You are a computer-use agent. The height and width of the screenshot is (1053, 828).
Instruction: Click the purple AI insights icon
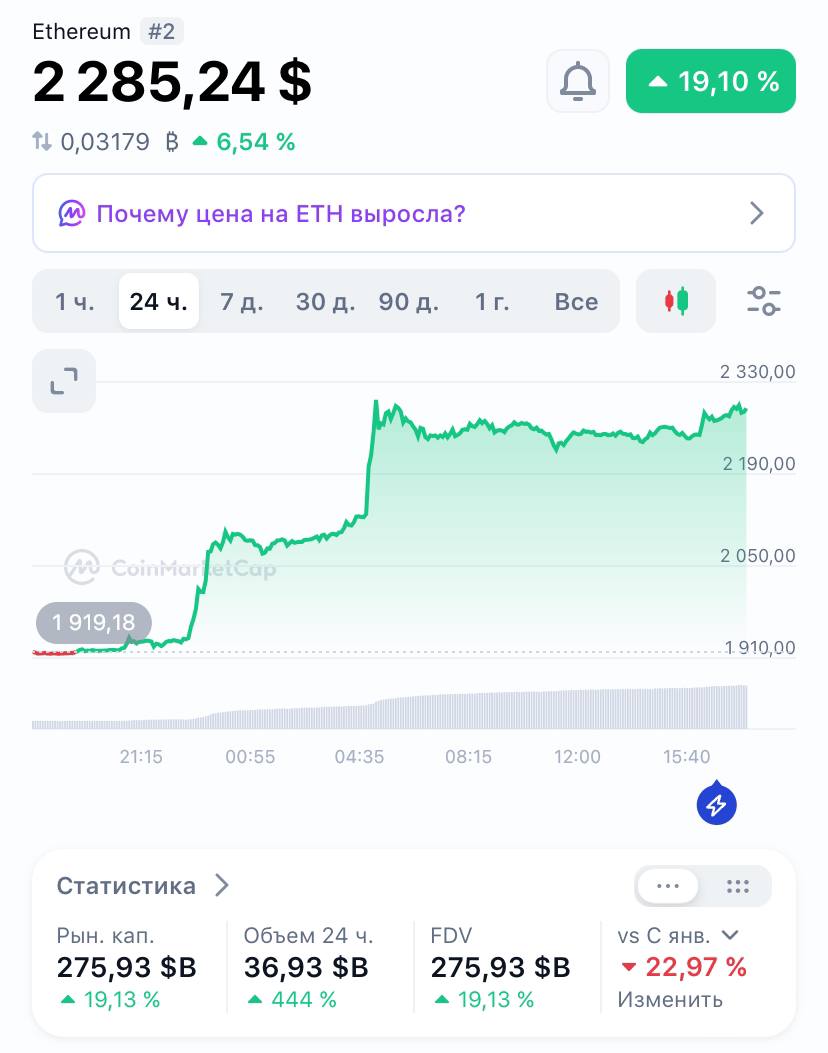click(71, 214)
